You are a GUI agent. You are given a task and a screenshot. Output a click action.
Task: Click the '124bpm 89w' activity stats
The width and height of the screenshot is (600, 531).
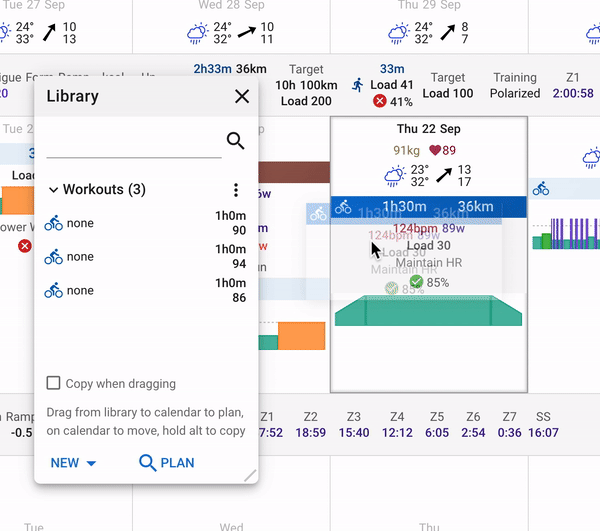[x=429, y=228]
